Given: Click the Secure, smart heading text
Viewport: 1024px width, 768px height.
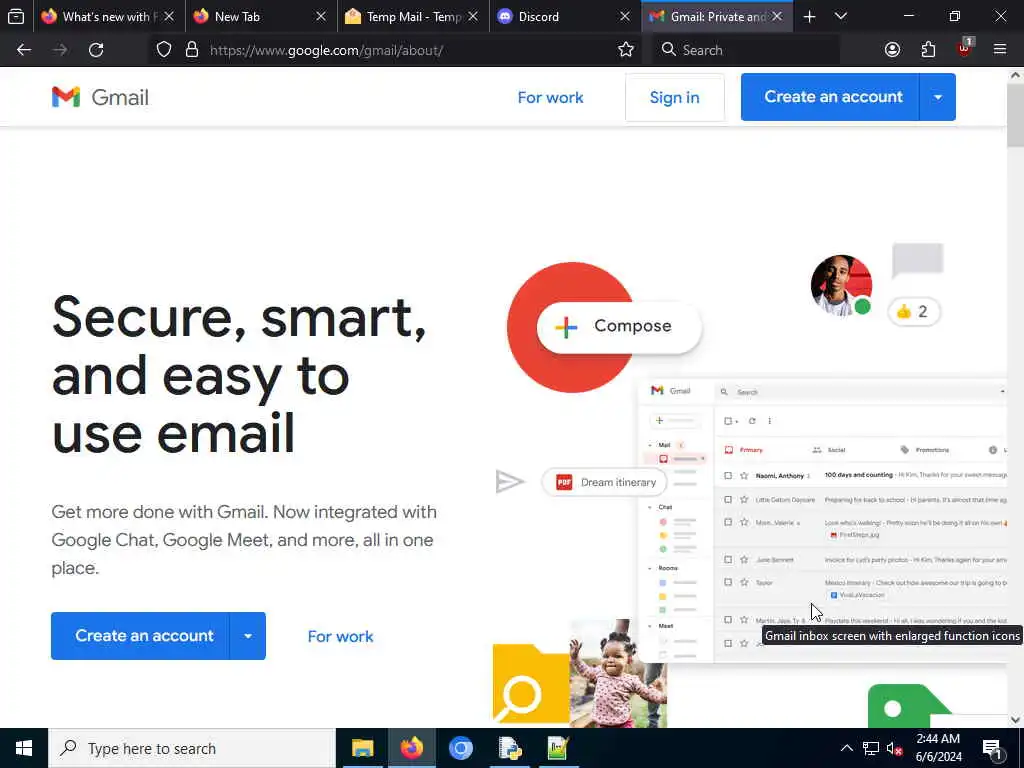Looking at the screenshot, I should click(x=239, y=374).
